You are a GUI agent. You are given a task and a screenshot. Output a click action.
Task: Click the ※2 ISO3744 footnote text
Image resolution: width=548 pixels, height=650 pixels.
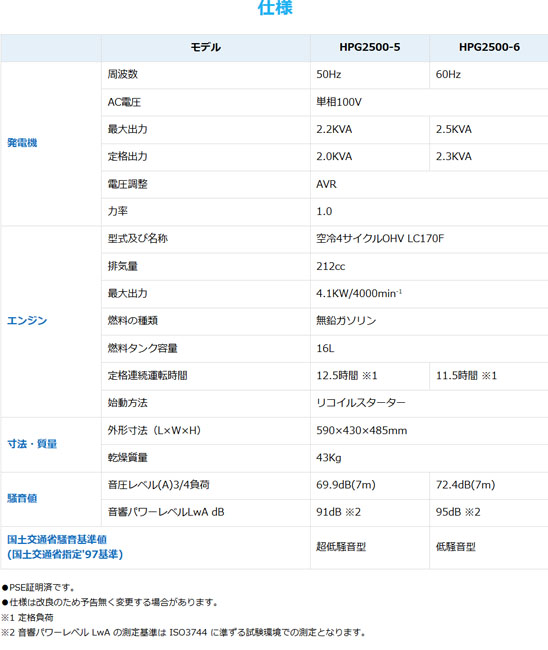184,633
